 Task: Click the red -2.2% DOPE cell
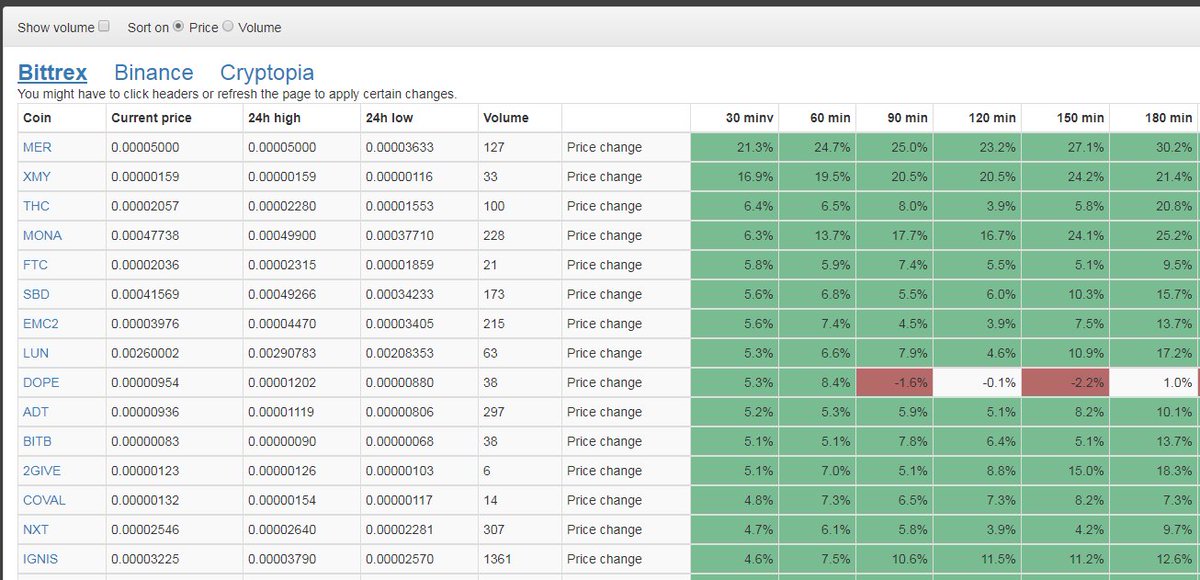click(1065, 382)
